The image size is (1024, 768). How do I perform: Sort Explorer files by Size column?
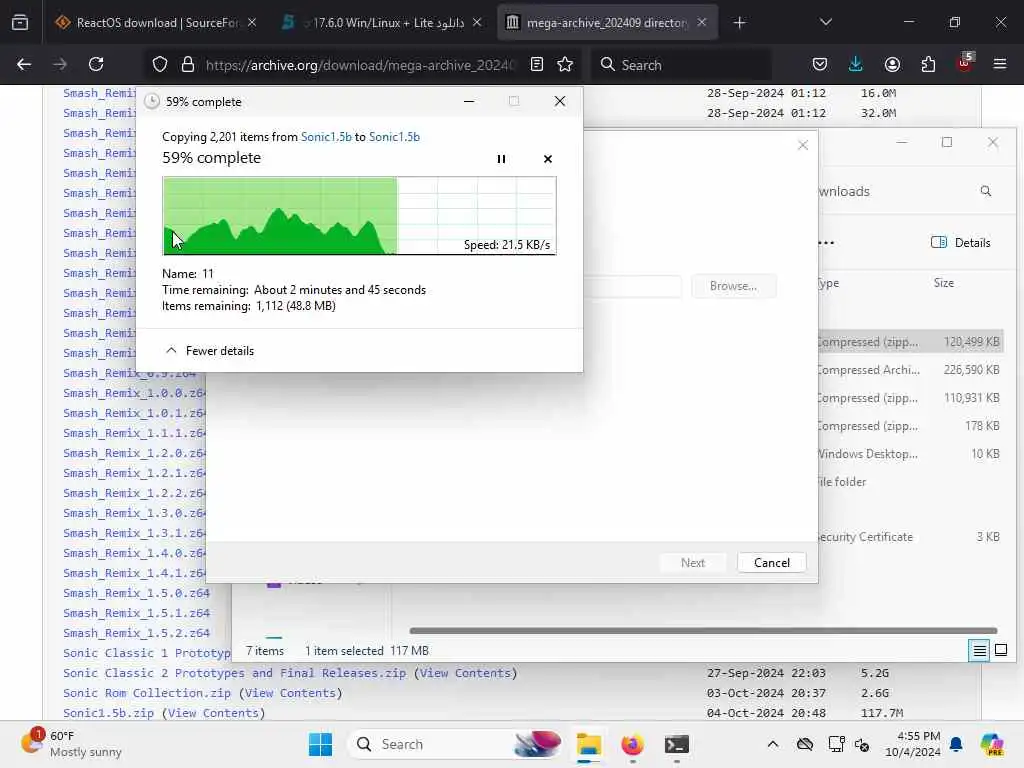pyautogui.click(x=944, y=283)
